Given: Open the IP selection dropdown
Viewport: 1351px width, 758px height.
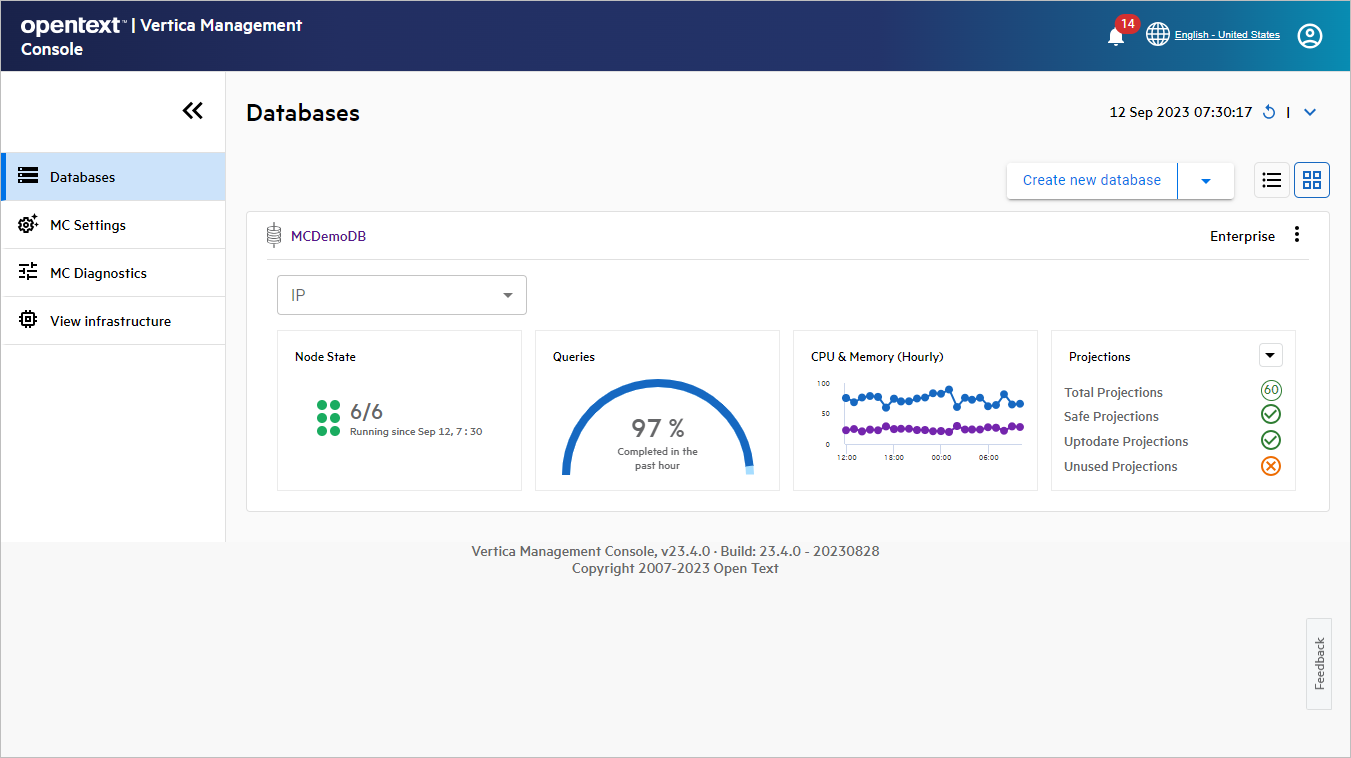Looking at the screenshot, I should pyautogui.click(x=401, y=294).
